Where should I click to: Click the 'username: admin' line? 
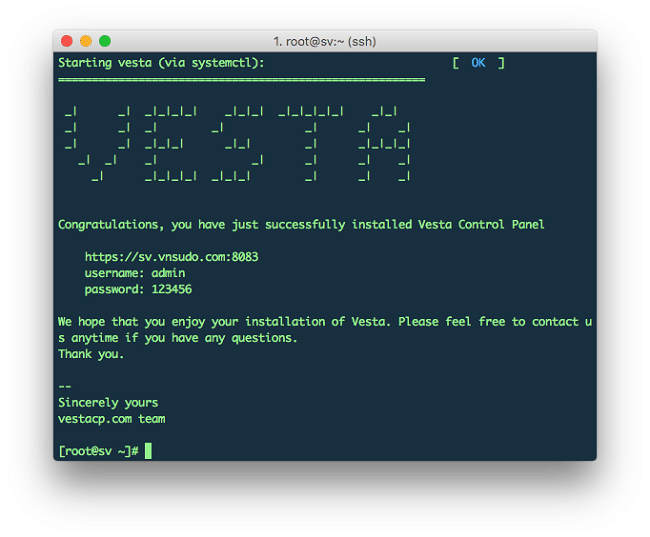135,273
